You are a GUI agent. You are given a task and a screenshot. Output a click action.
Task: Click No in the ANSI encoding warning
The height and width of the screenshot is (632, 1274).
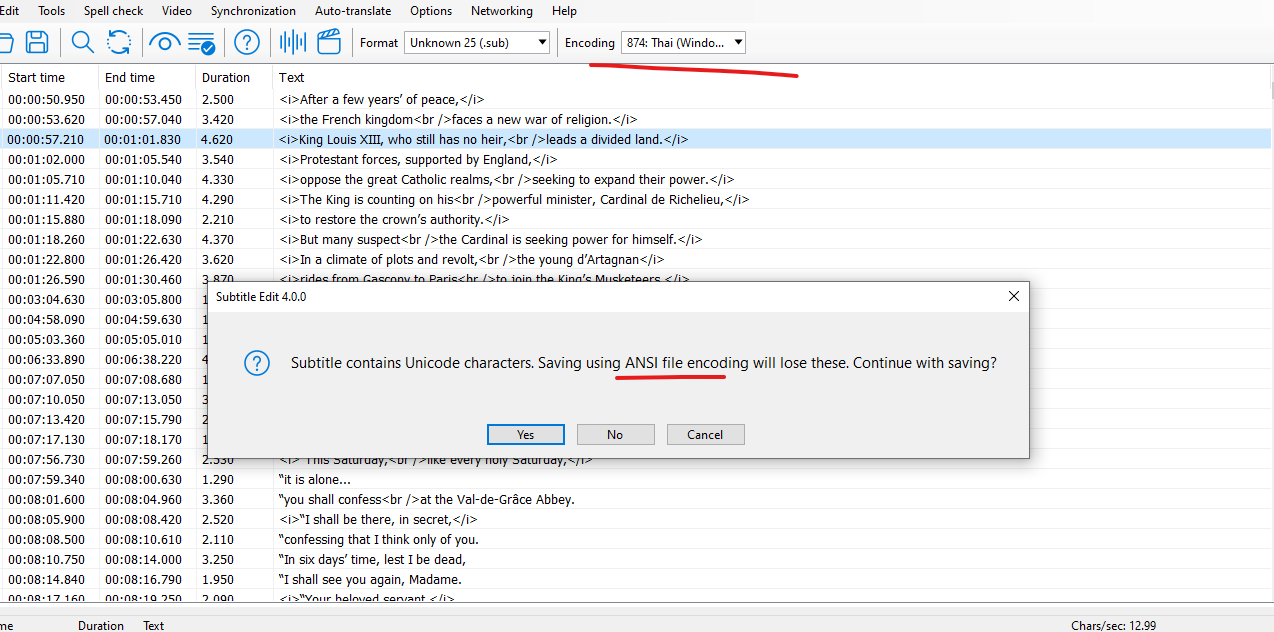(615, 434)
